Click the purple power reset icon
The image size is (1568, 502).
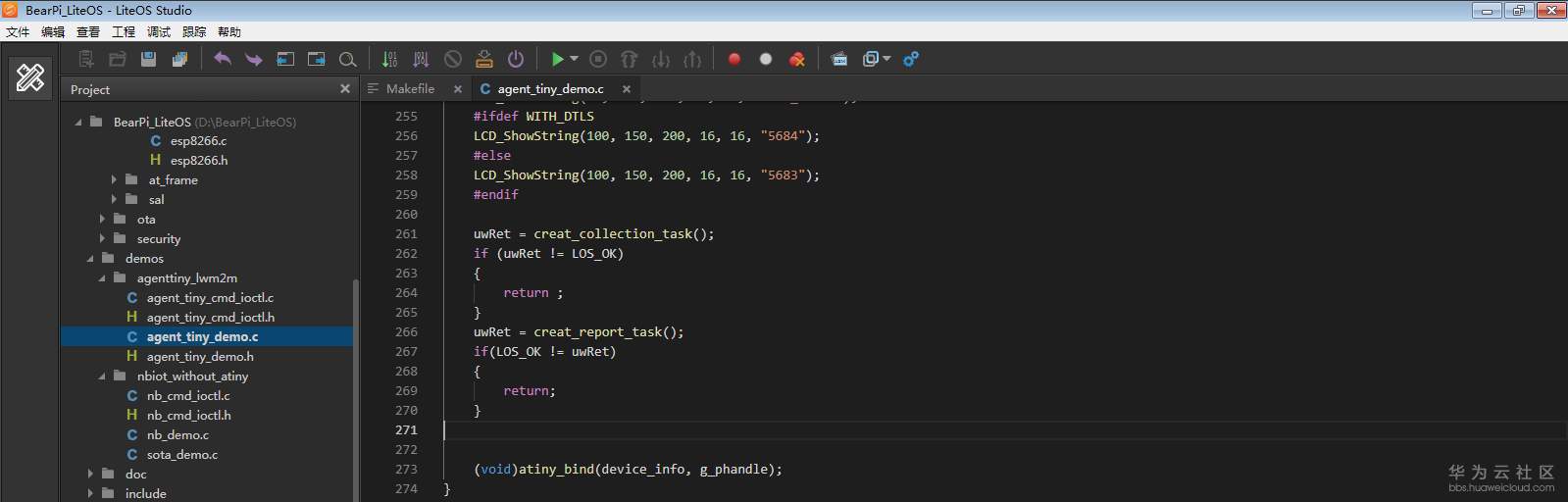[516, 59]
